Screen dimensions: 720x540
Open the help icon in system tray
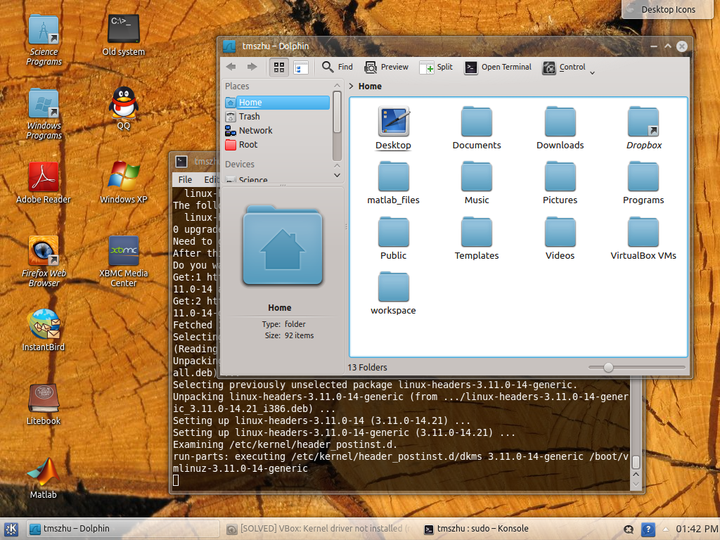tap(647, 529)
